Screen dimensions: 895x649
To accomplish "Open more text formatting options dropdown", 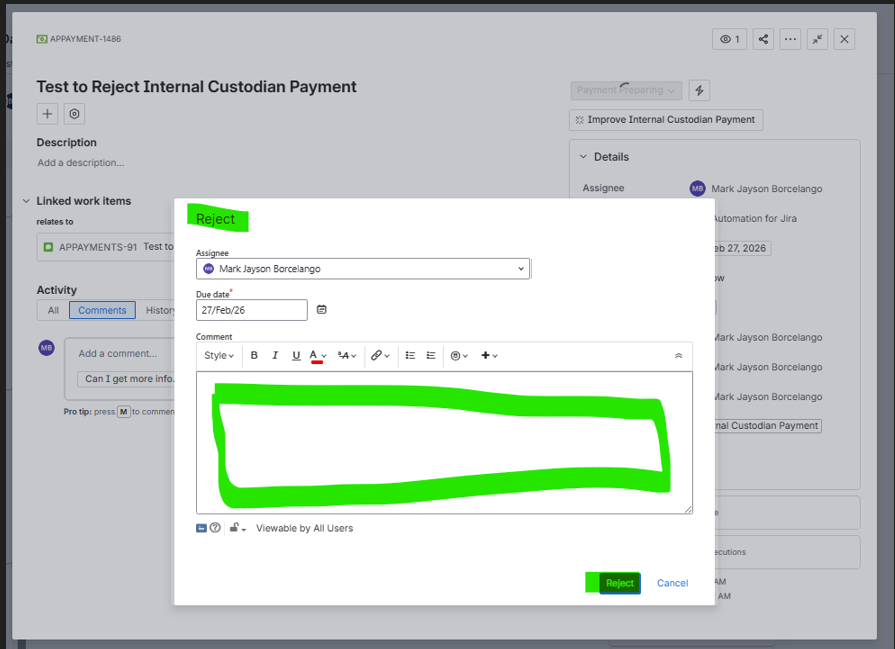I will [x=347, y=355].
